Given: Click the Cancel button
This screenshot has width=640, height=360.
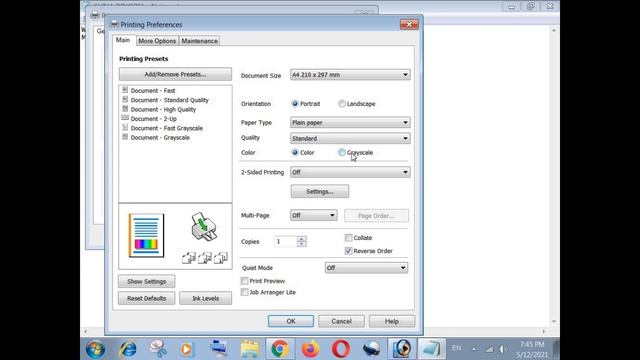Looking at the screenshot, I should pos(341,321).
